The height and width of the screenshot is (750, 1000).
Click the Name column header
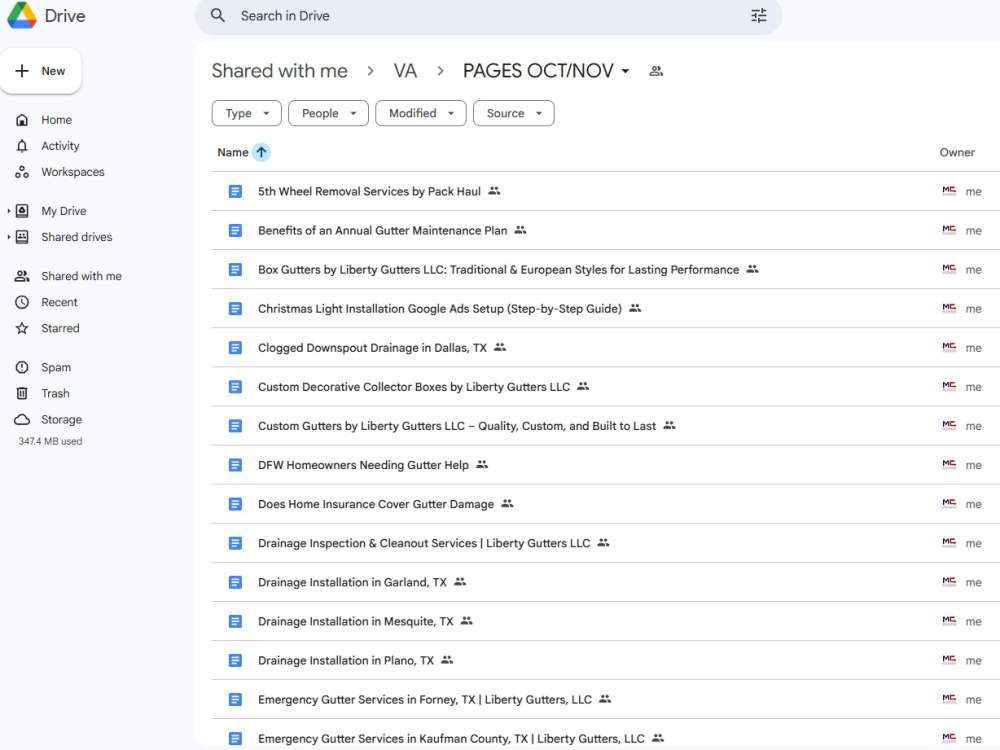click(x=233, y=152)
